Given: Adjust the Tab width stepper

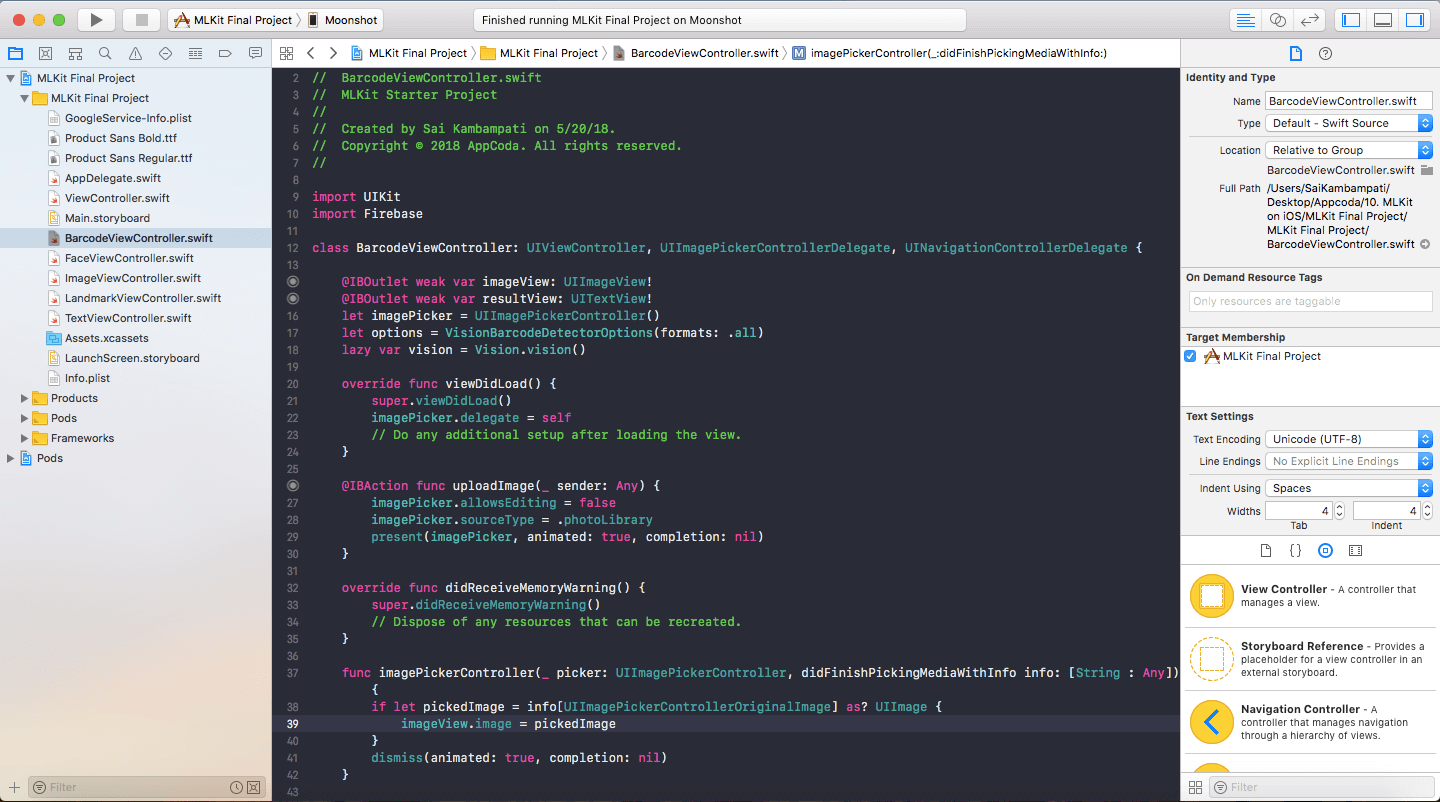Looking at the screenshot, I should click(x=1340, y=511).
